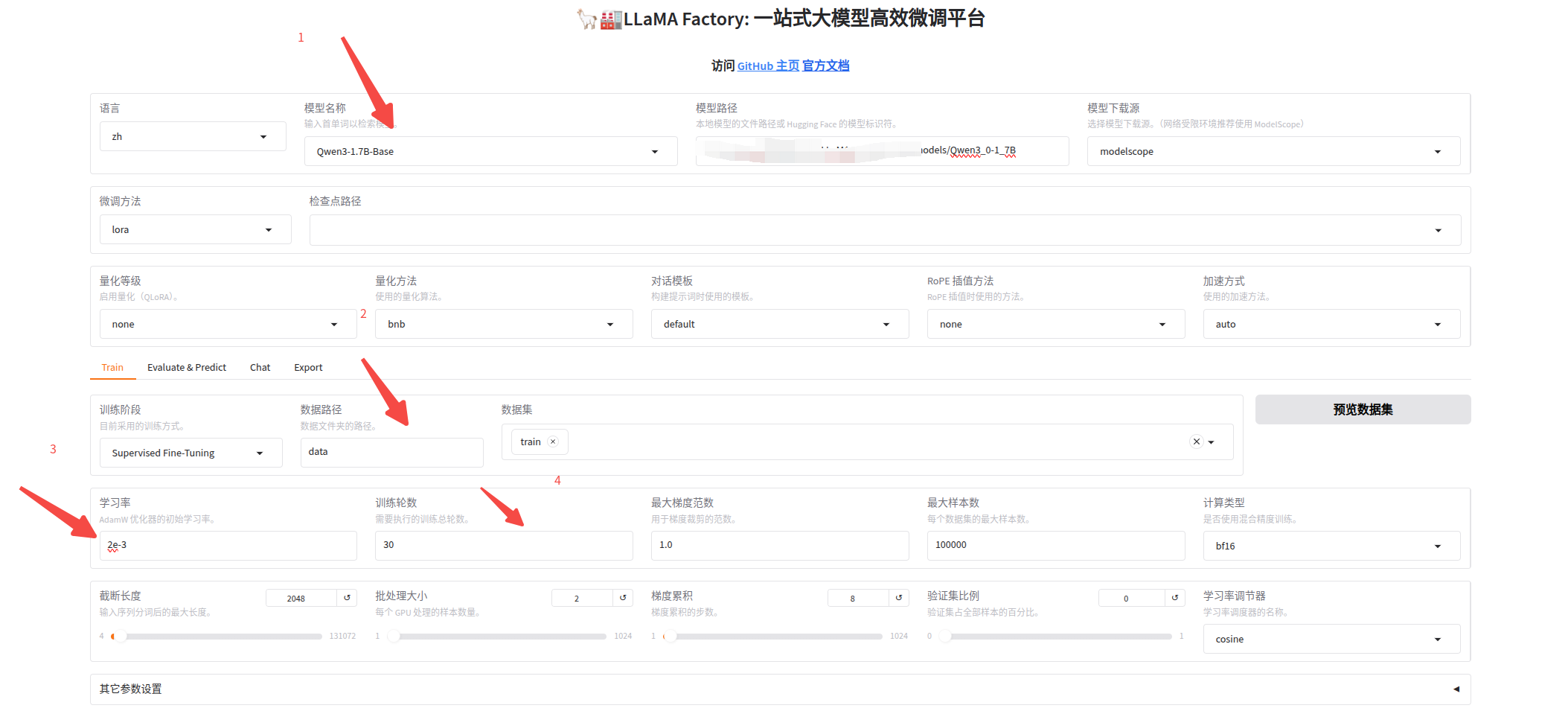This screenshot has width=1568, height=714.
Task: Expand the 其它参数设置 section
Action: [780, 689]
